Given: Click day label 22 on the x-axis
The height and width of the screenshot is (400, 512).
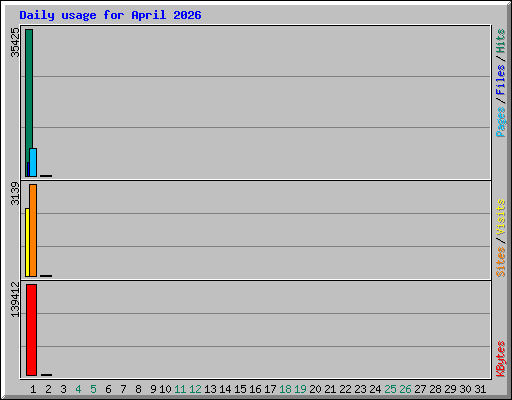Looking at the screenshot, I should [345, 389].
